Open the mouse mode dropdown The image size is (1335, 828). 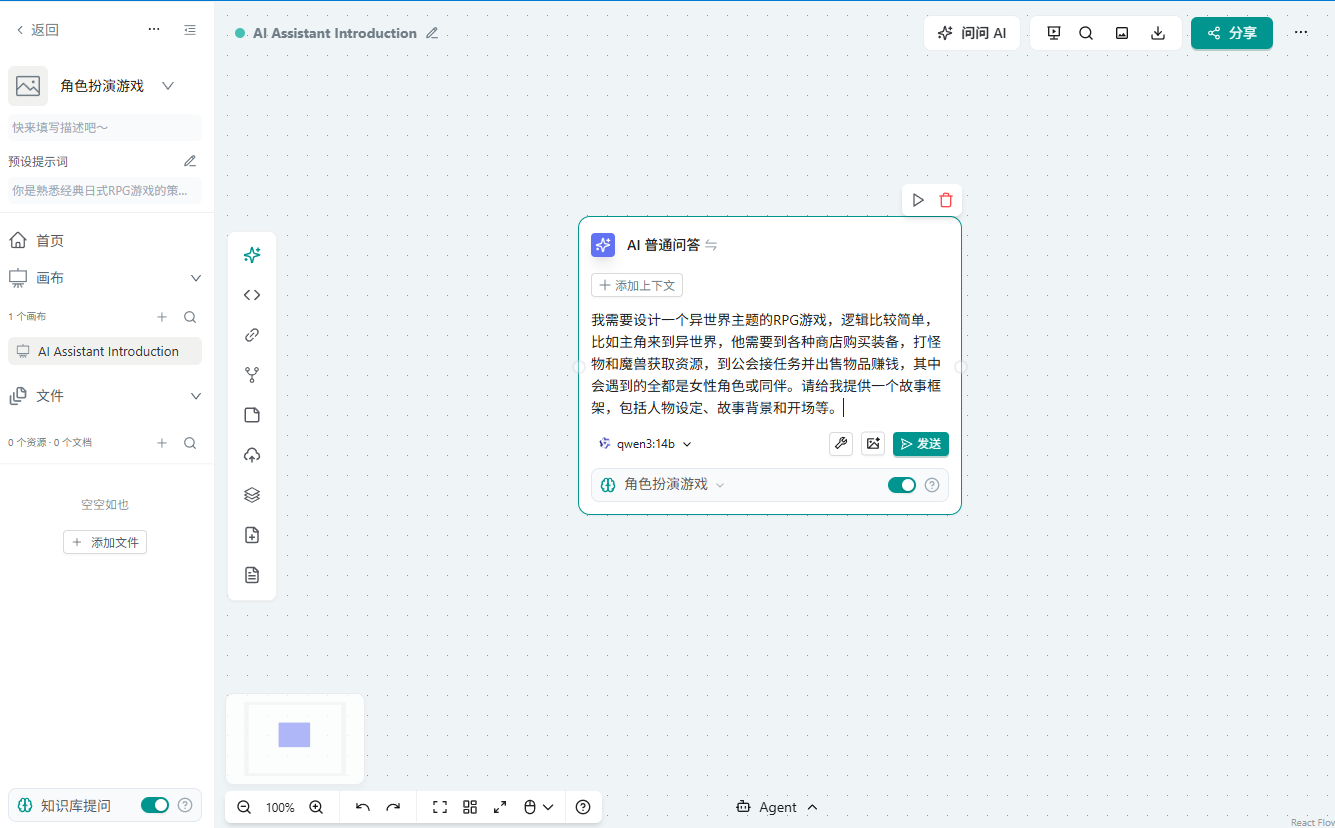(x=539, y=807)
